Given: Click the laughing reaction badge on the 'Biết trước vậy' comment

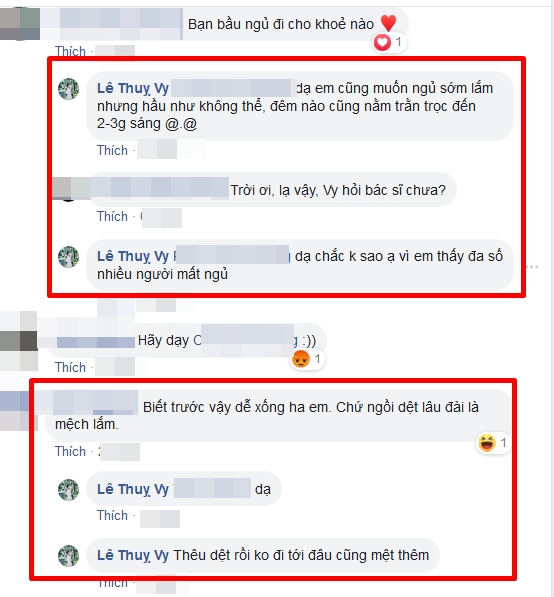Looking at the screenshot, I should [493, 443].
